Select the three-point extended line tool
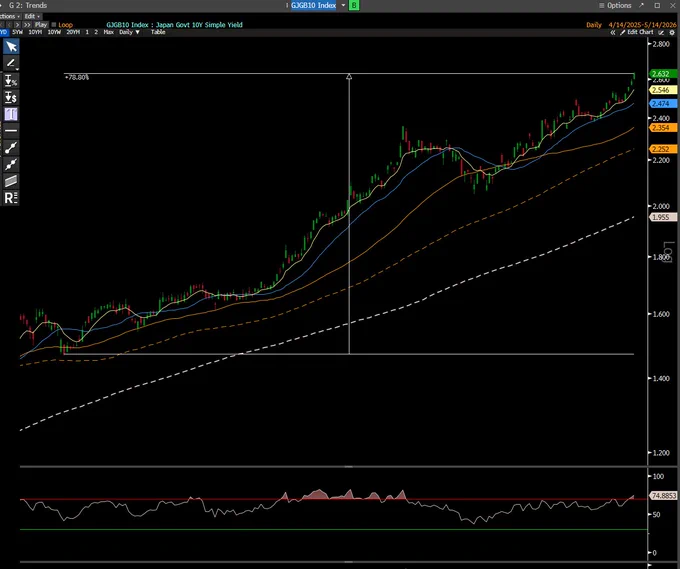Screen dimensions: 680x569 (11, 164)
